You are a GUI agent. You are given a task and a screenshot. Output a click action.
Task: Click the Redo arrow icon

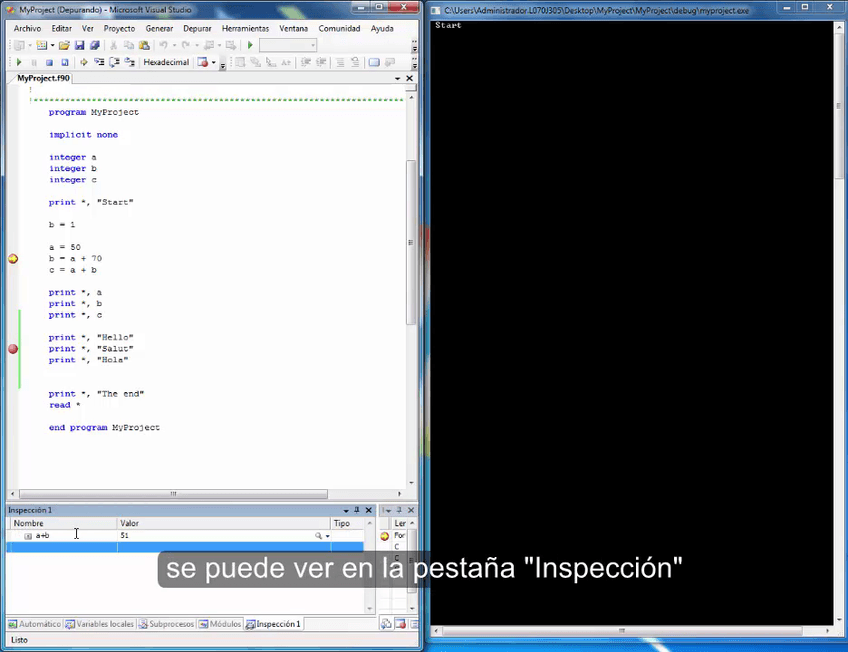pos(186,45)
